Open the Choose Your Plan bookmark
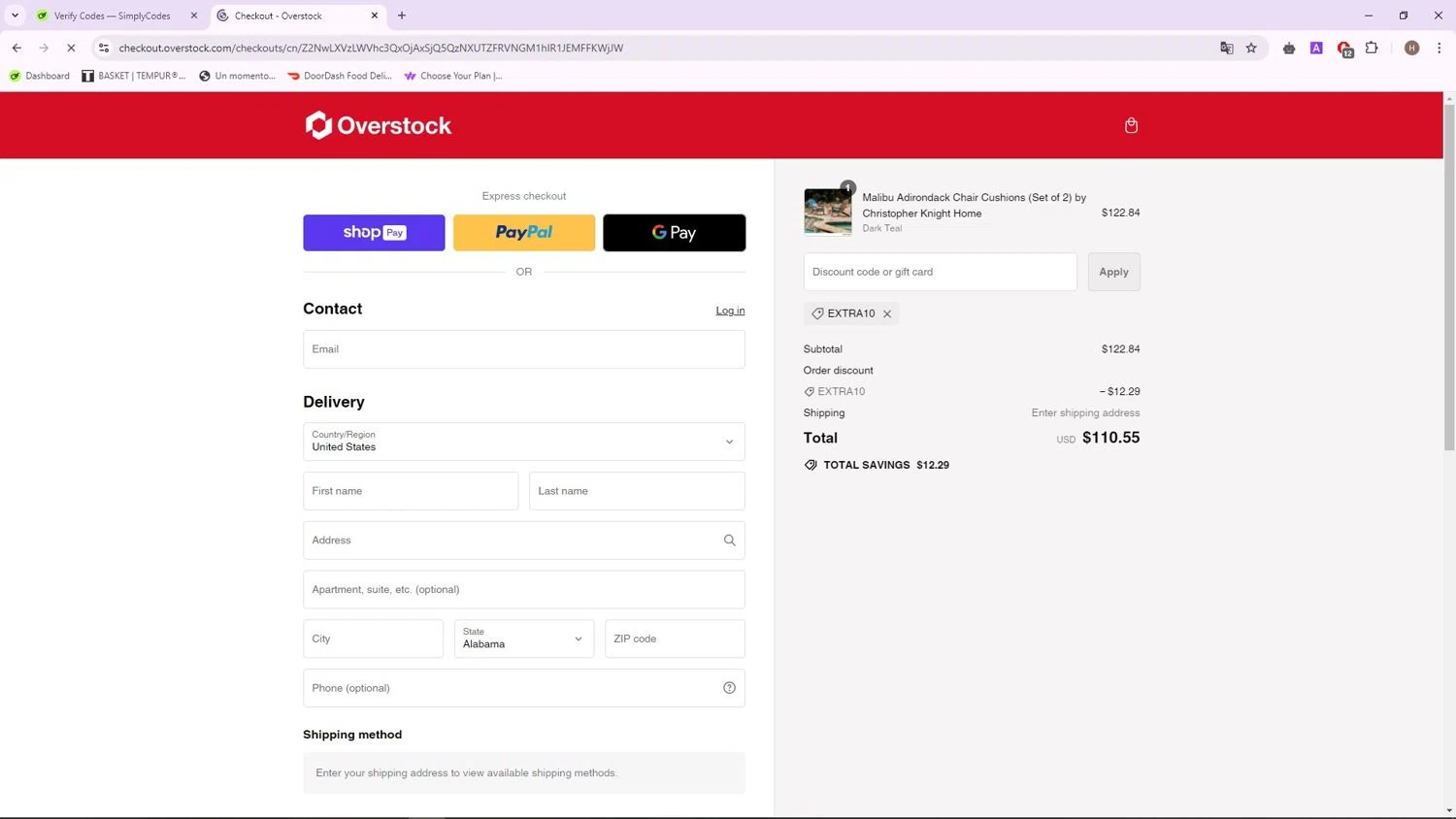The image size is (1456, 819). click(453, 76)
